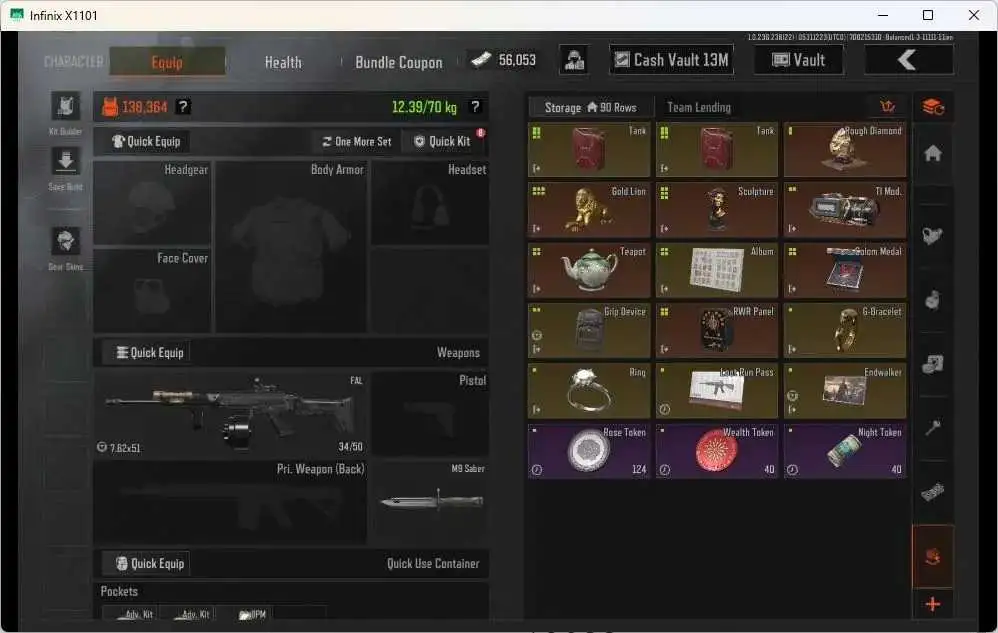
Task: Switch to the Team Lending tab
Action: [699, 108]
